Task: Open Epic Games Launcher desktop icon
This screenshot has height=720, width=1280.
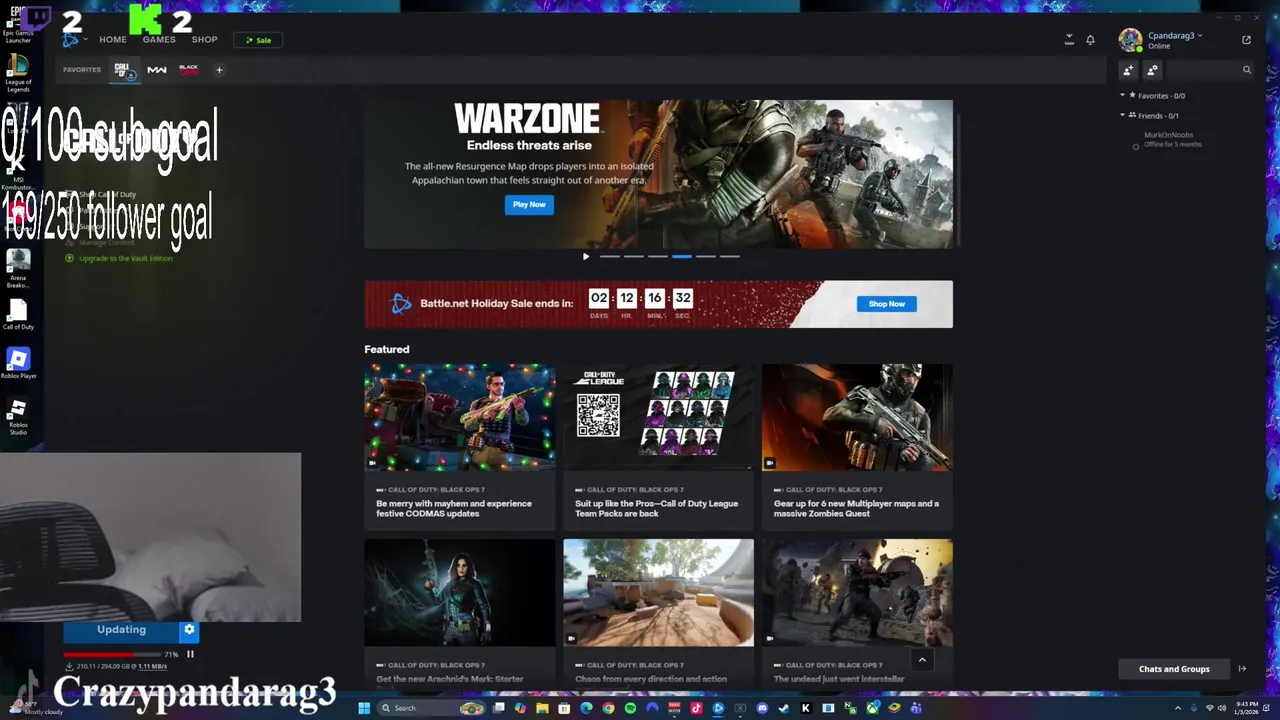Action: 18,26
